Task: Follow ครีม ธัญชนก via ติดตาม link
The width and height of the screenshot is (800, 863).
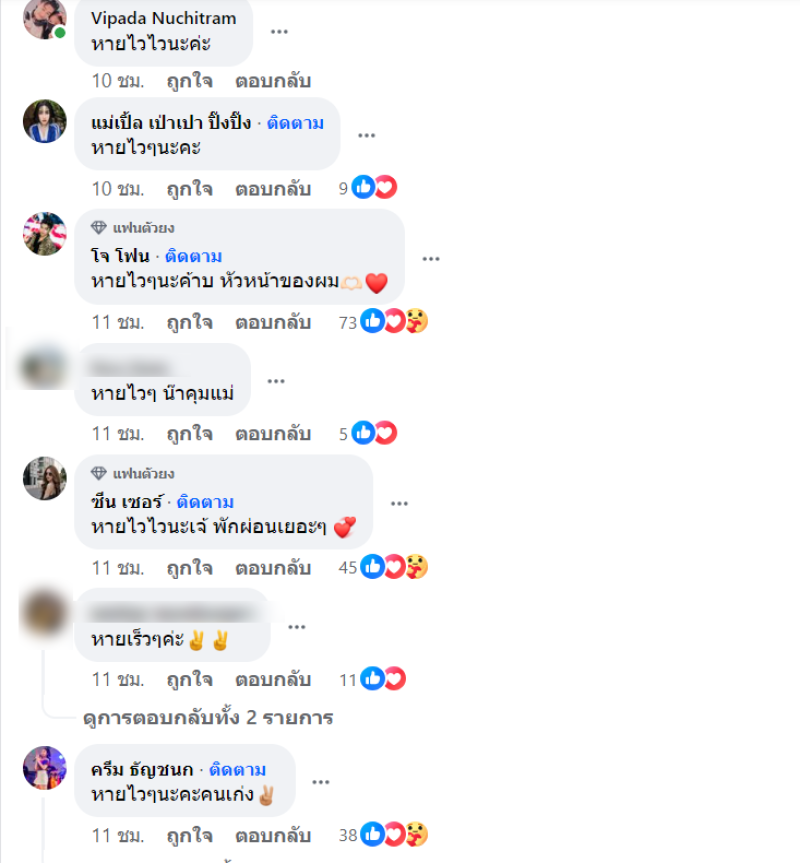Action: [x=237, y=769]
